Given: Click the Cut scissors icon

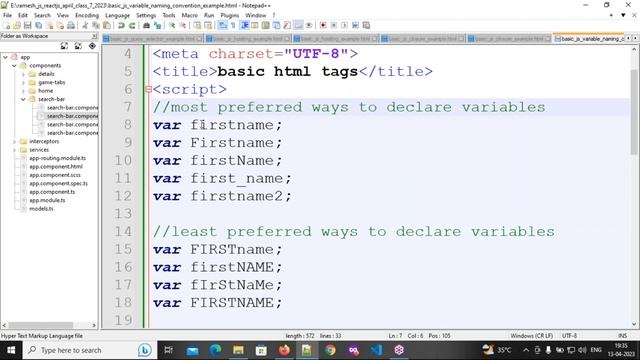Looking at the screenshot, I should click(84, 25).
